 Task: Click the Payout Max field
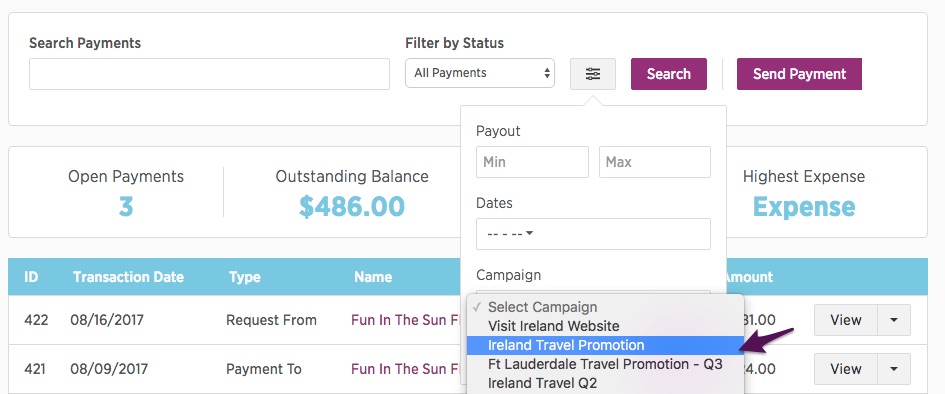[x=655, y=162]
